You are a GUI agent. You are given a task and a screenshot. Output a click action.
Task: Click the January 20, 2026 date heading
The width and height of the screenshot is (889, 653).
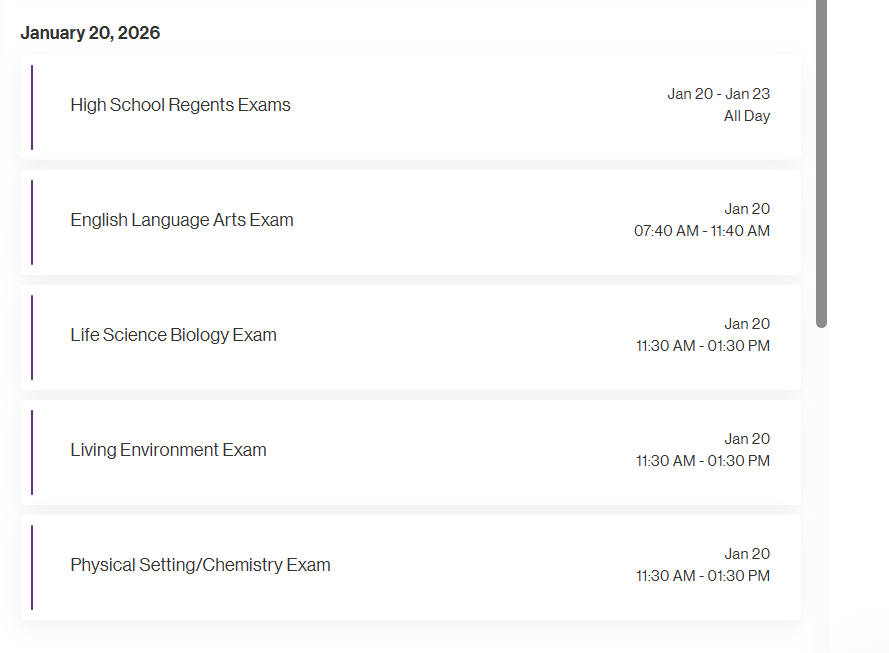[x=90, y=33]
